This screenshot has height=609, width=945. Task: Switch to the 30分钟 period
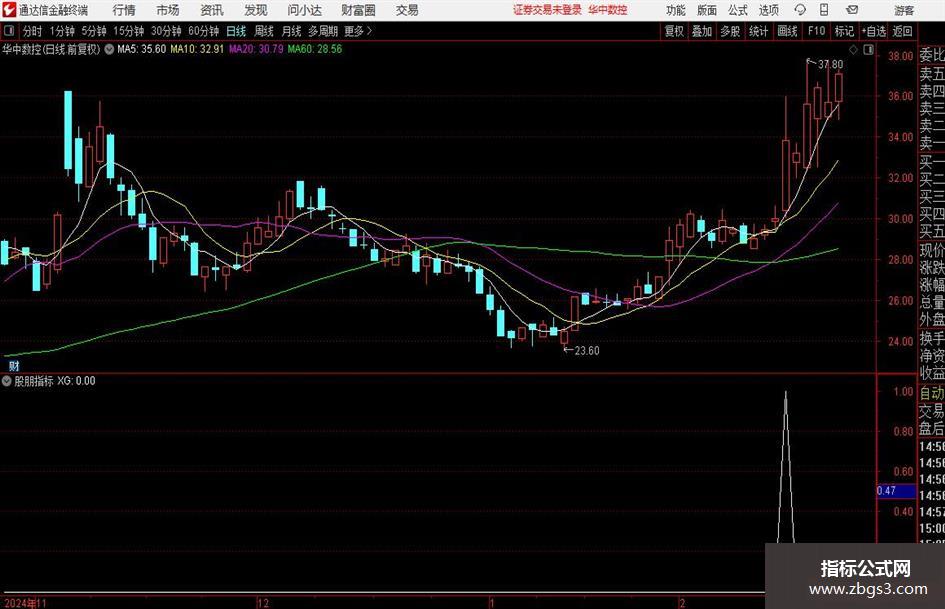166,31
